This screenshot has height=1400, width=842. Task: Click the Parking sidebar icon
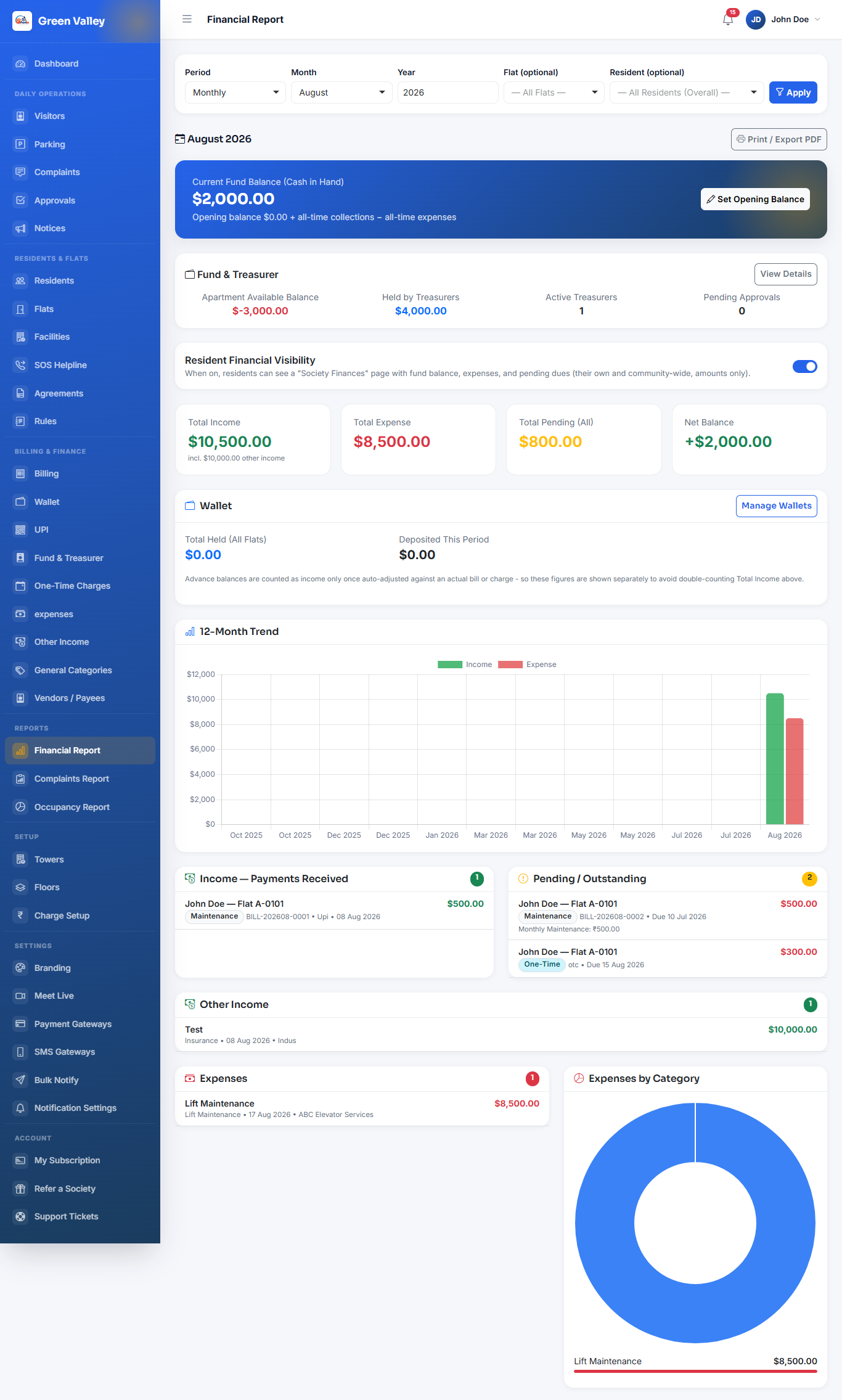(x=20, y=144)
